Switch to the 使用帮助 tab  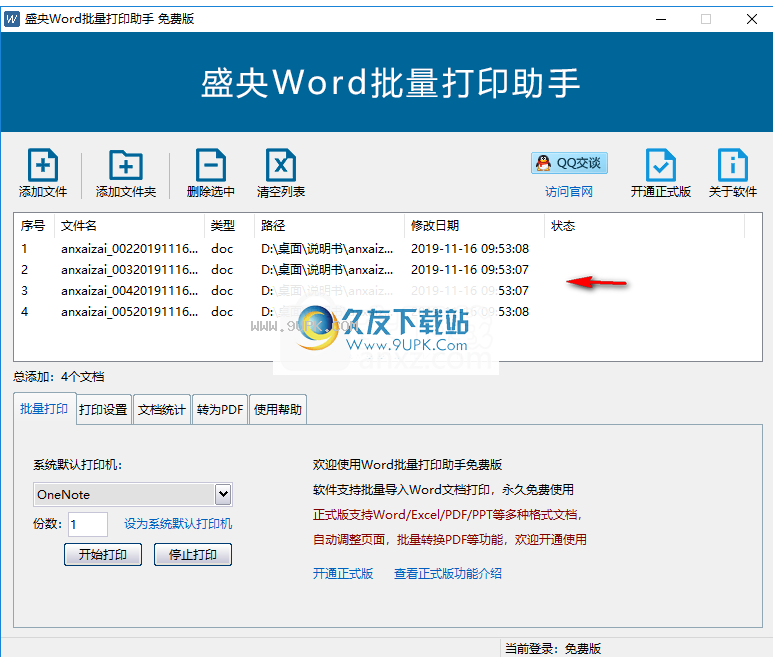[x=278, y=410]
